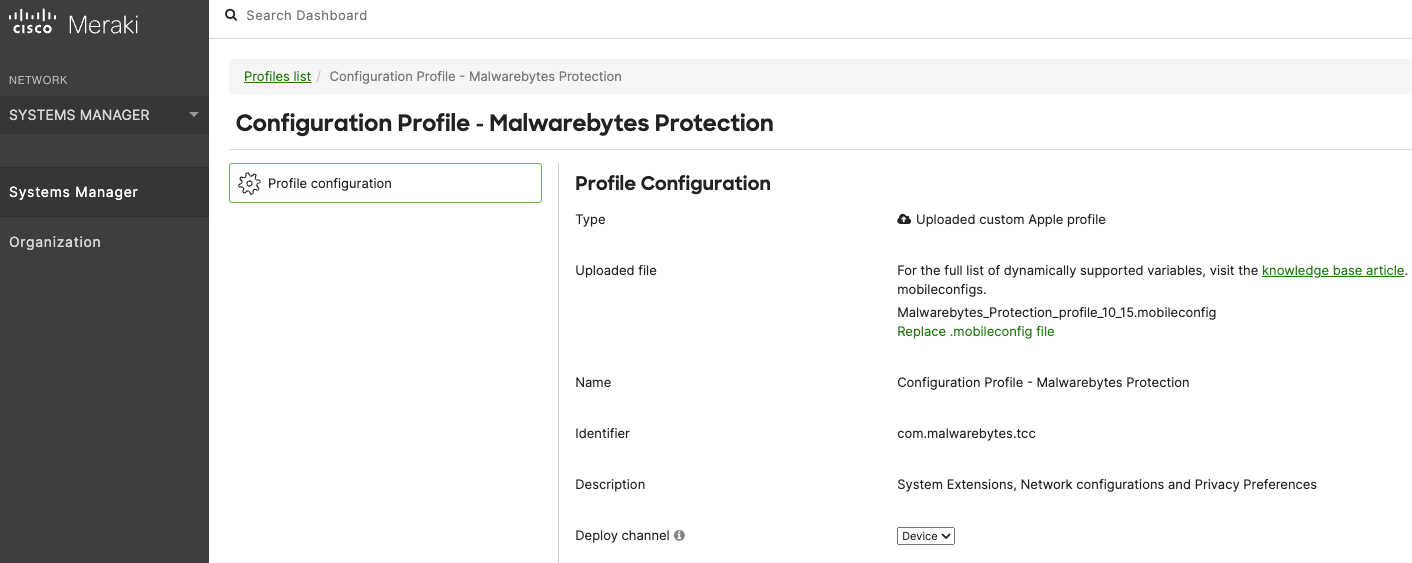Image resolution: width=1412 pixels, height=563 pixels.
Task: Open the Deploy channel Device dropdown
Action: 926,536
